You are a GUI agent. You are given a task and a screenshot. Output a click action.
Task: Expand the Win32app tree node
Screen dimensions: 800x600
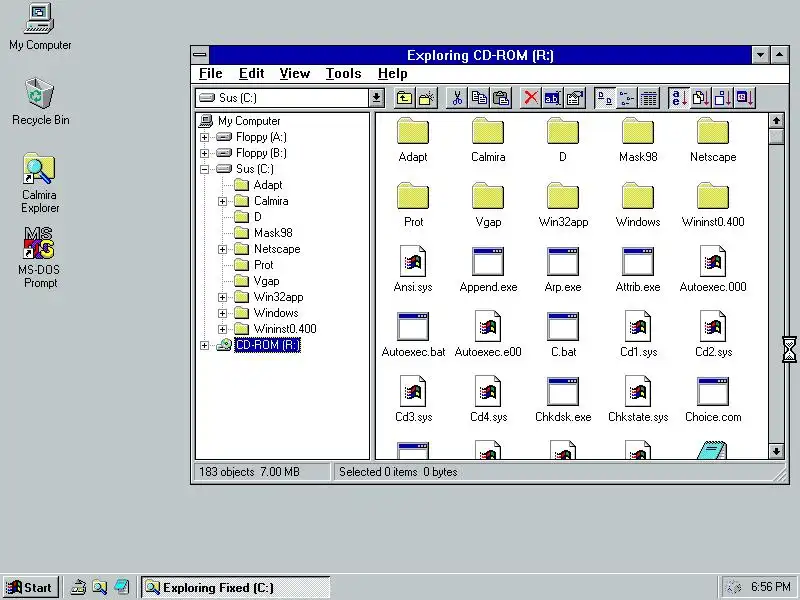(222, 297)
